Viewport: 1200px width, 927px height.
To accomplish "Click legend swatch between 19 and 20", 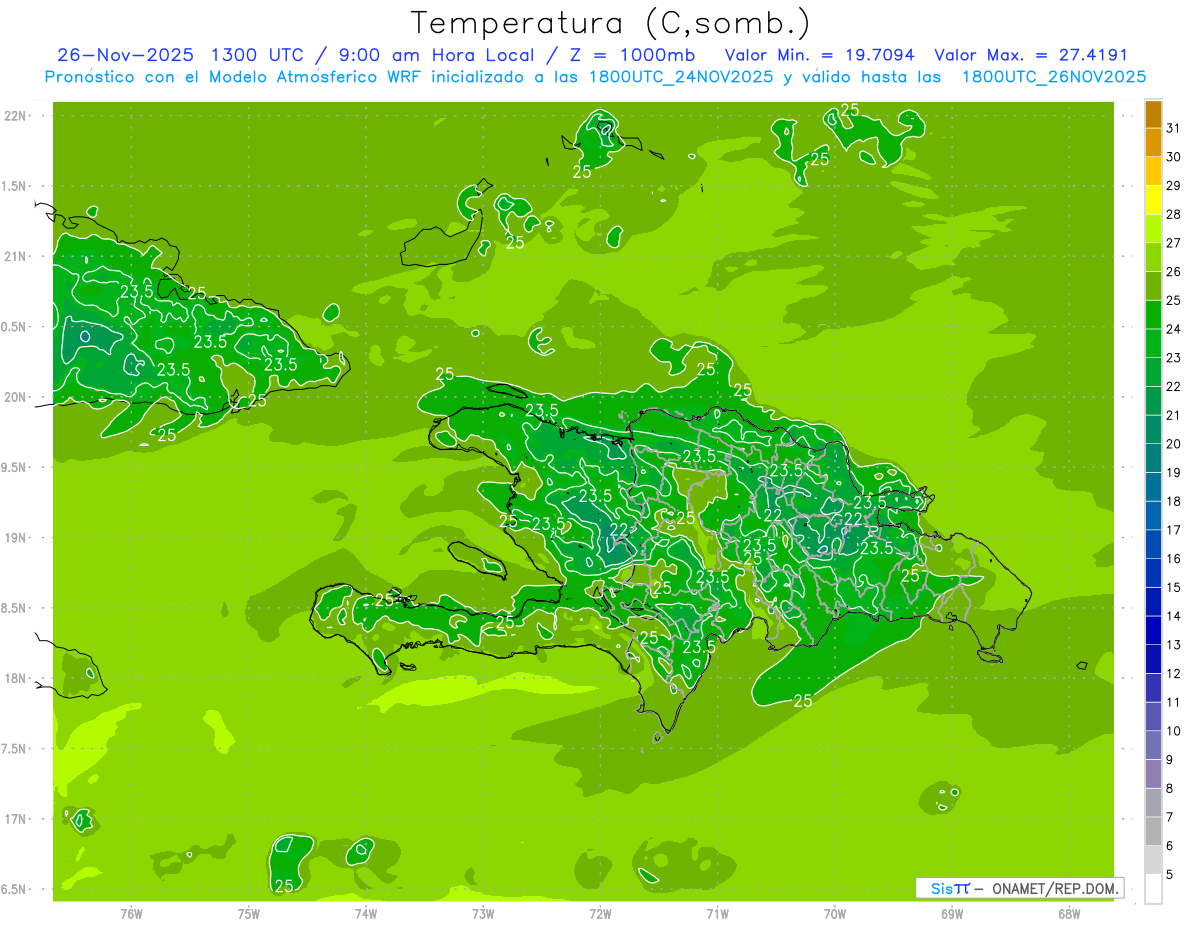I will click(1153, 458).
